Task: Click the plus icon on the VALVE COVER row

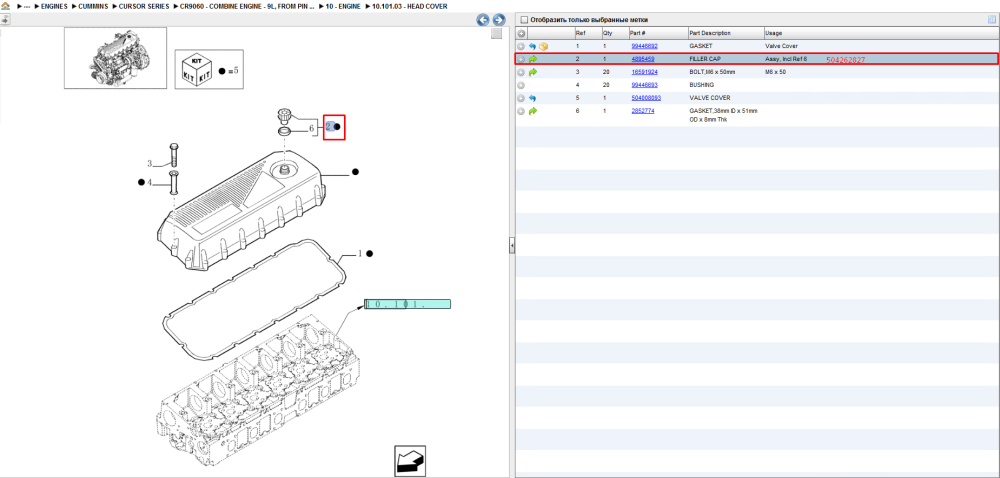Action: pos(521,98)
